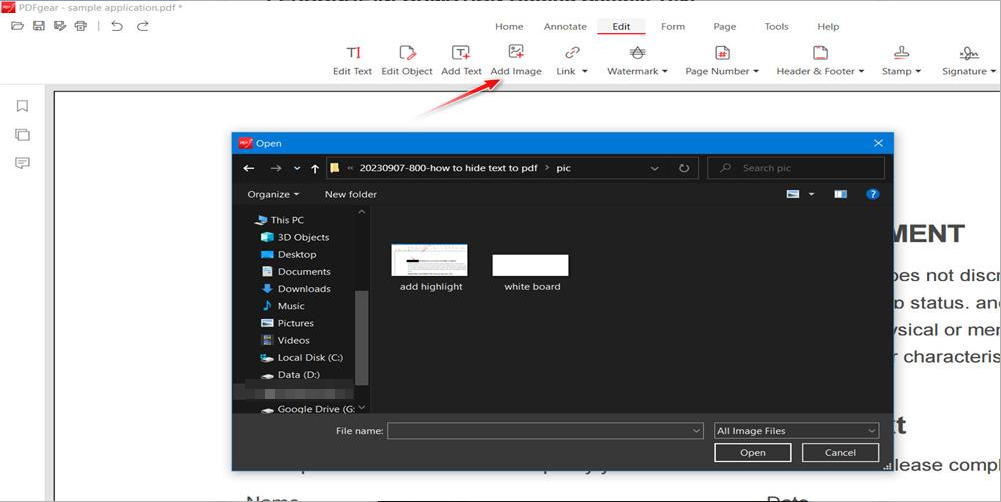1001x502 pixels.
Task: Select Music in navigation tree
Action: click(283, 306)
